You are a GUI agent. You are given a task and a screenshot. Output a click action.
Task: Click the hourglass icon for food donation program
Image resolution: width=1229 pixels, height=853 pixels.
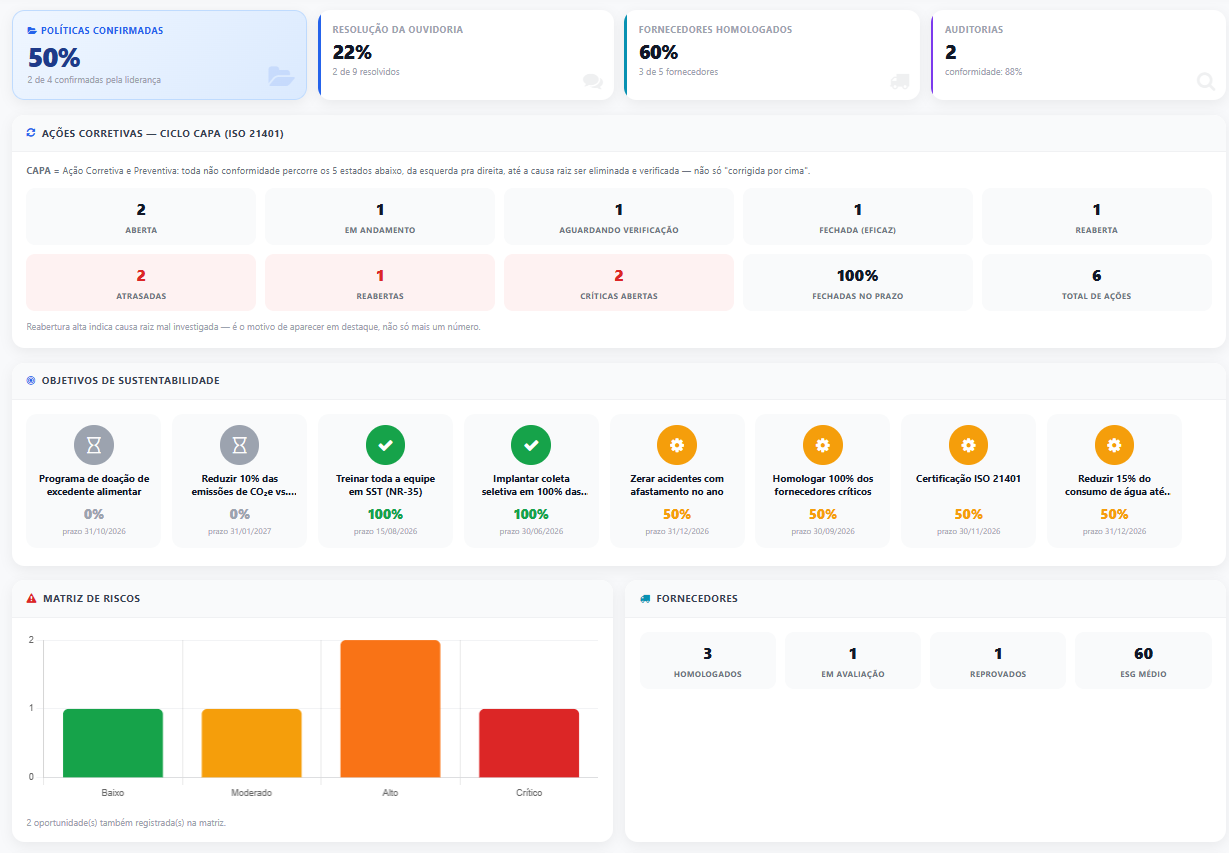(94, 444)
